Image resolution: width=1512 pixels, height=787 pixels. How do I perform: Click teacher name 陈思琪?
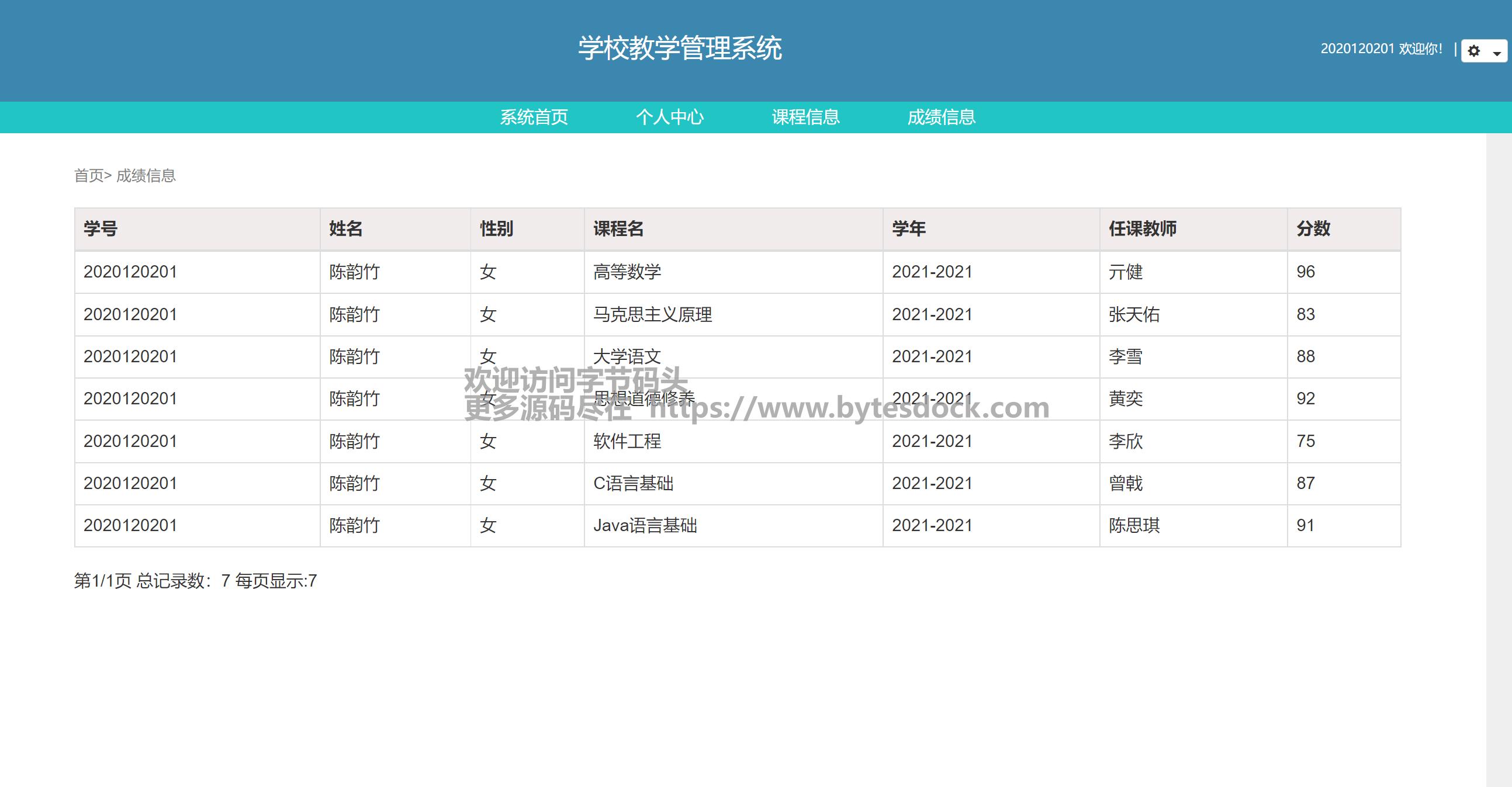(1133, 525)
